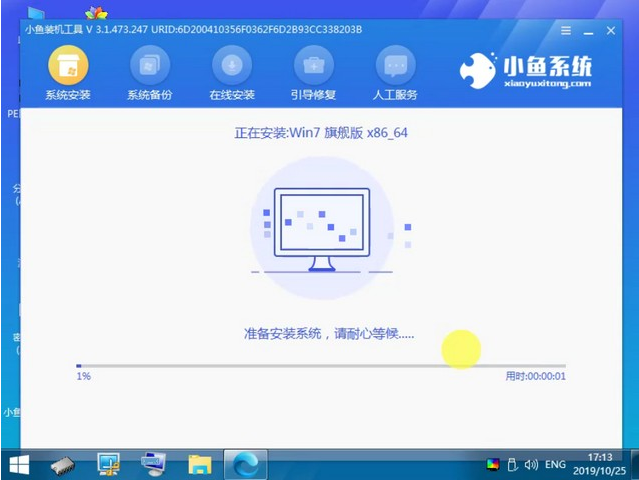Open the computer tools taskbar icon
Screen dimensions: 639x480
[108, 463]
